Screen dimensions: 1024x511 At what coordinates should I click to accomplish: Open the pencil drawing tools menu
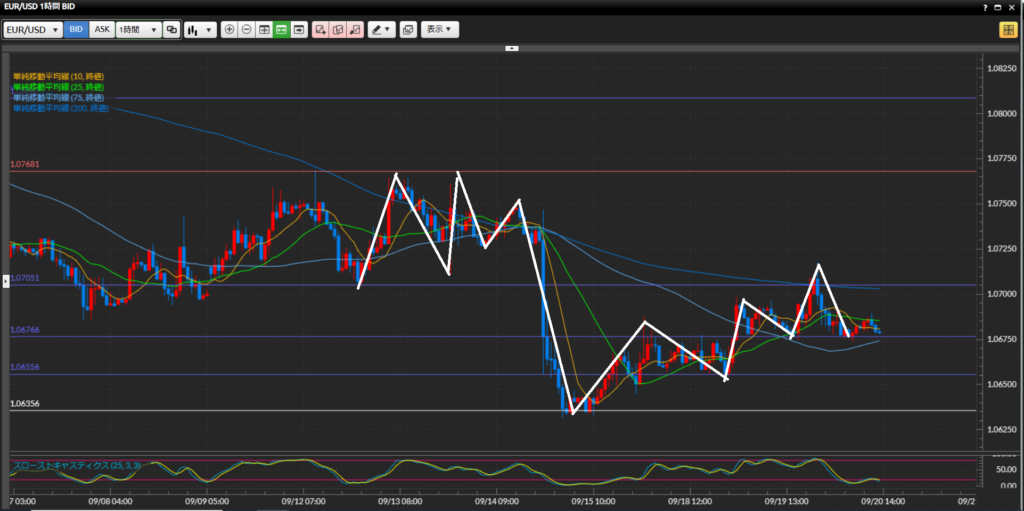click(x=381, y=30)
